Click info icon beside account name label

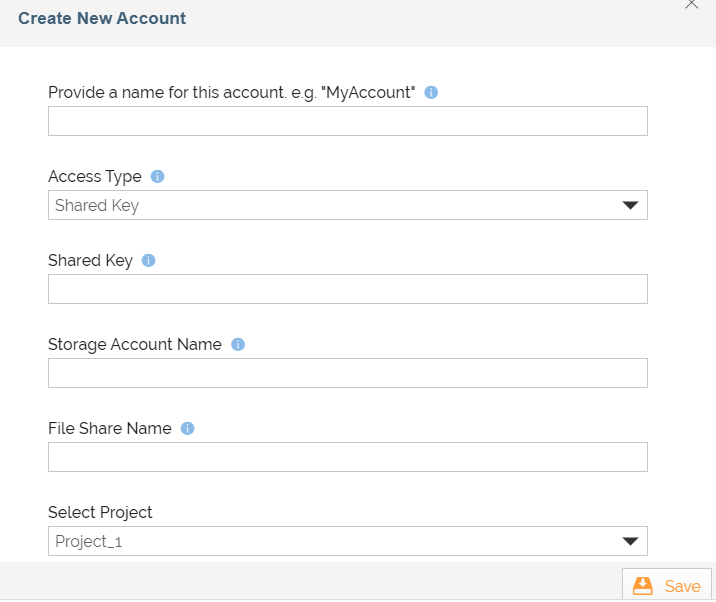(x=431, y=92)
